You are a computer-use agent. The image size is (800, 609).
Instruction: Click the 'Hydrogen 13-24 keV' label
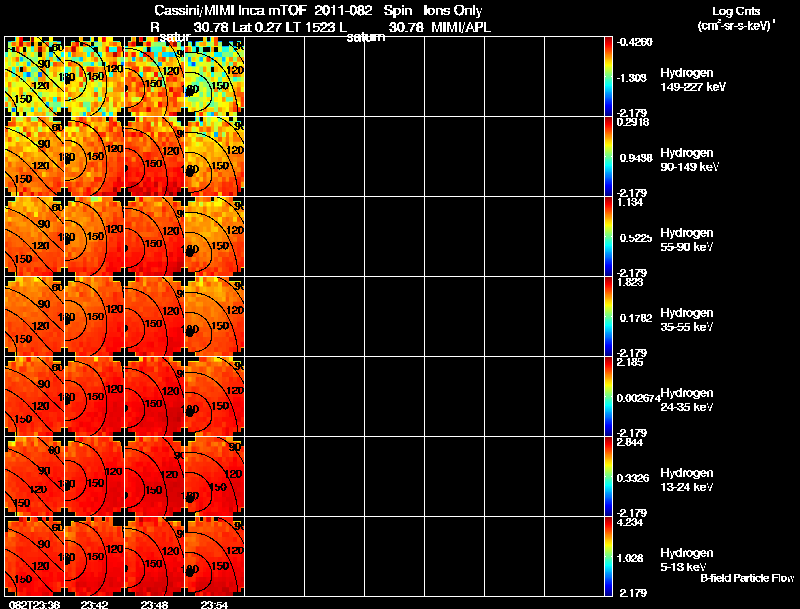pyautogui.click(x=687, y=480)
